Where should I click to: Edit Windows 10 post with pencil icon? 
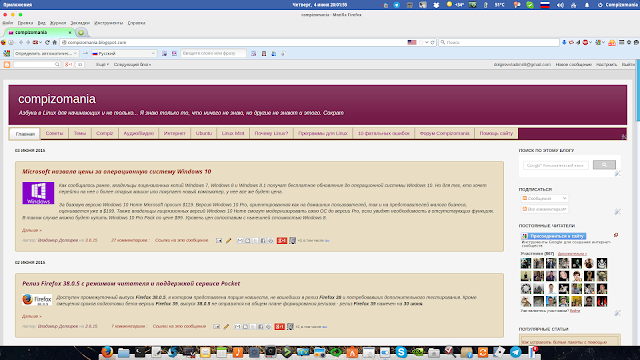coord(229,241)
